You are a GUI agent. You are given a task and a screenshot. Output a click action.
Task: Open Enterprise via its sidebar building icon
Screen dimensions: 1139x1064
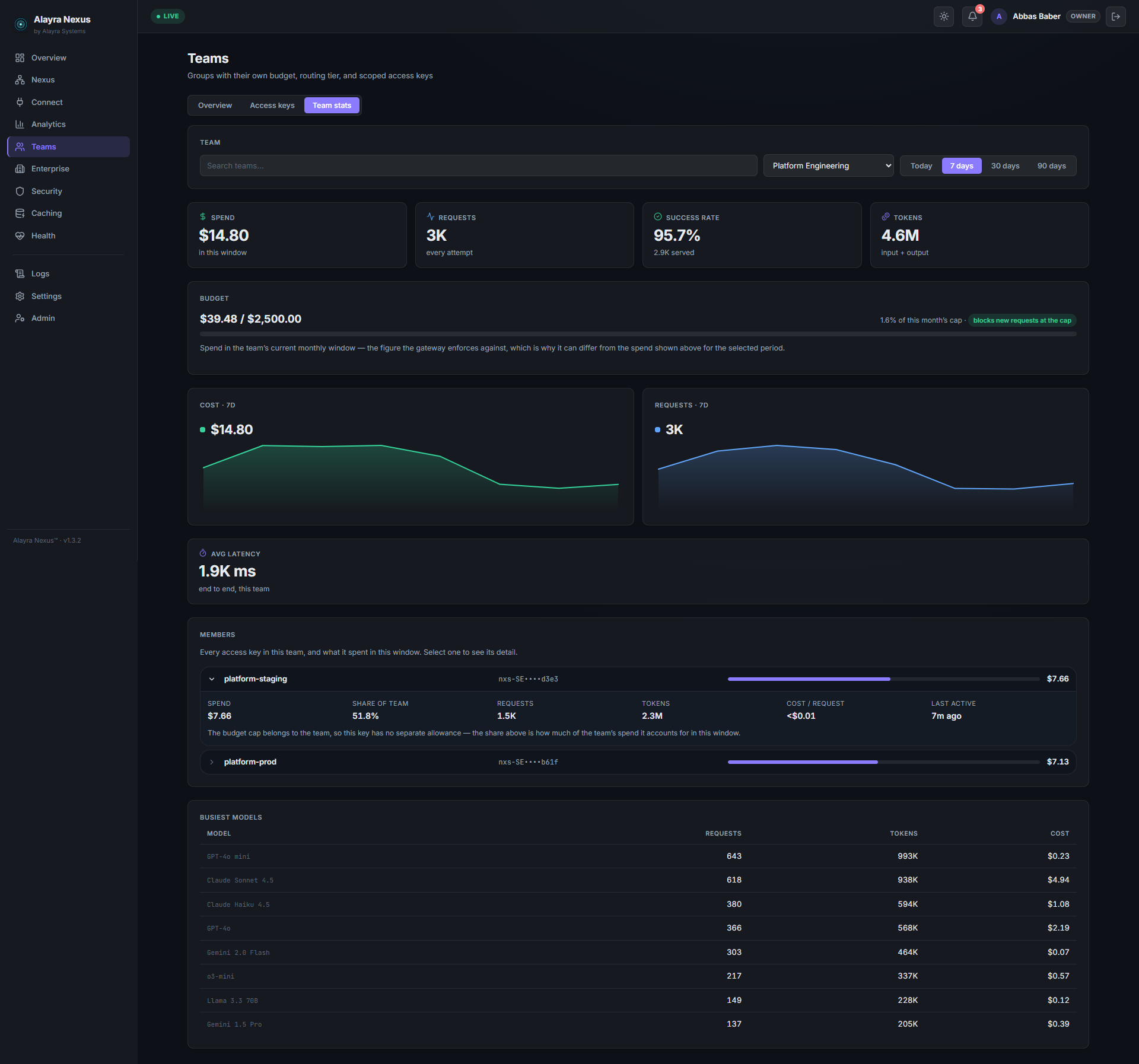coord(20,169)
